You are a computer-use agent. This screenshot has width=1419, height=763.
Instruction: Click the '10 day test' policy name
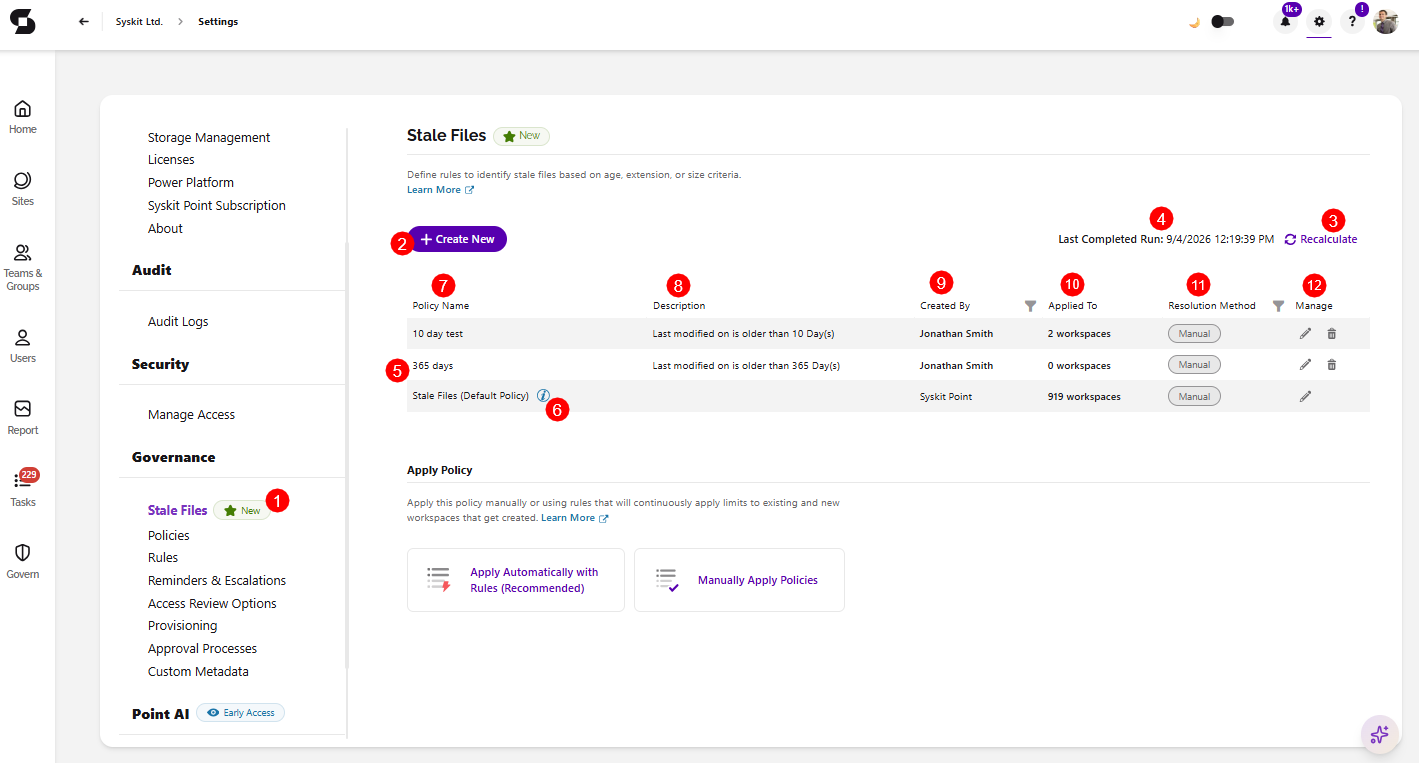(438, 334)
